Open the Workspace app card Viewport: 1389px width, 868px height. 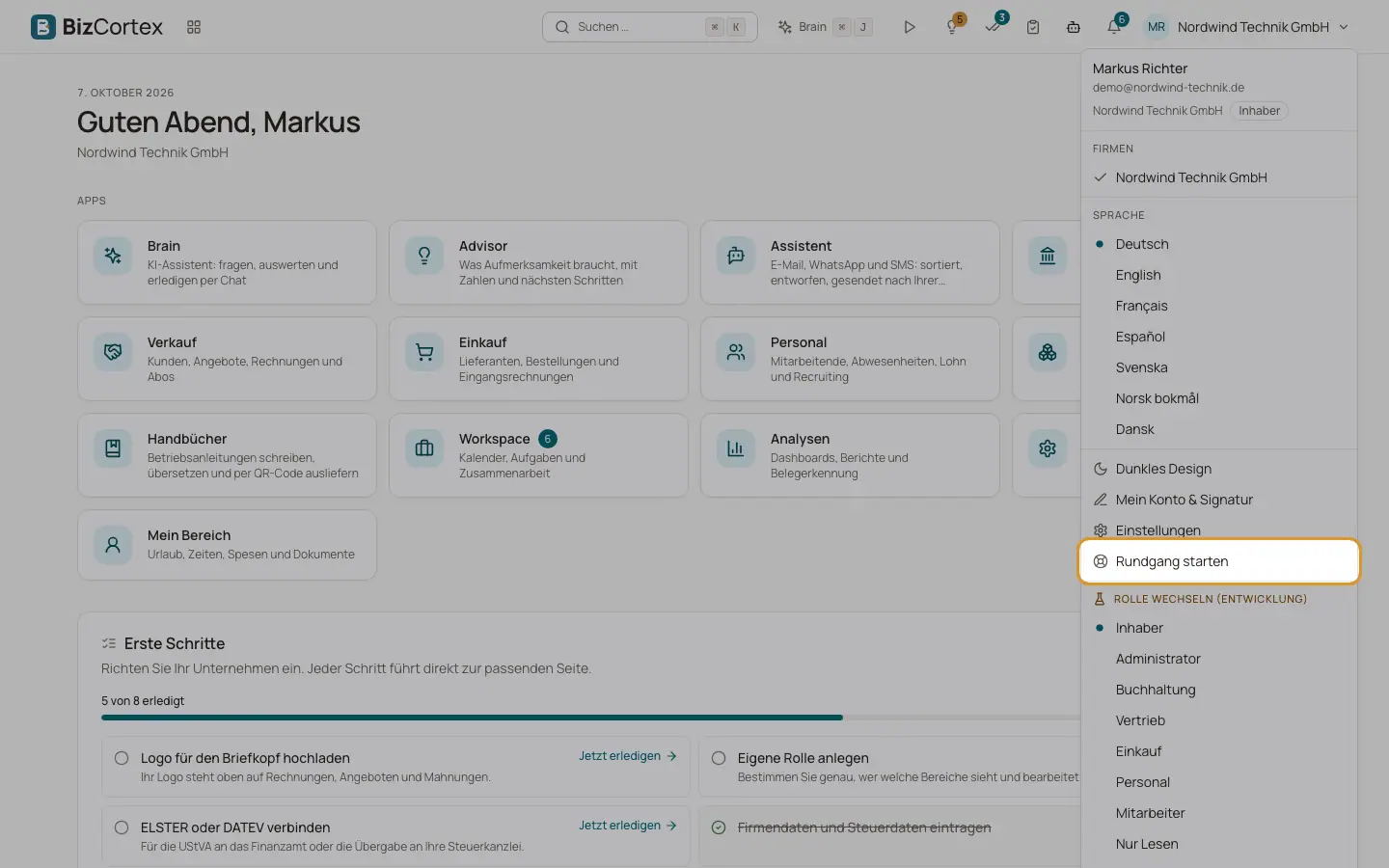(x=538, y=455)
